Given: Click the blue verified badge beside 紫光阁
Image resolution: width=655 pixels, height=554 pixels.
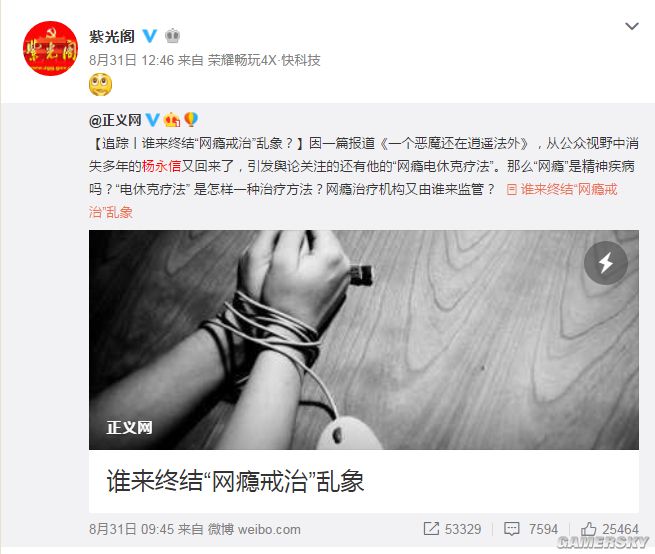Looking at the screenshot, I should (x=150, y=36).
